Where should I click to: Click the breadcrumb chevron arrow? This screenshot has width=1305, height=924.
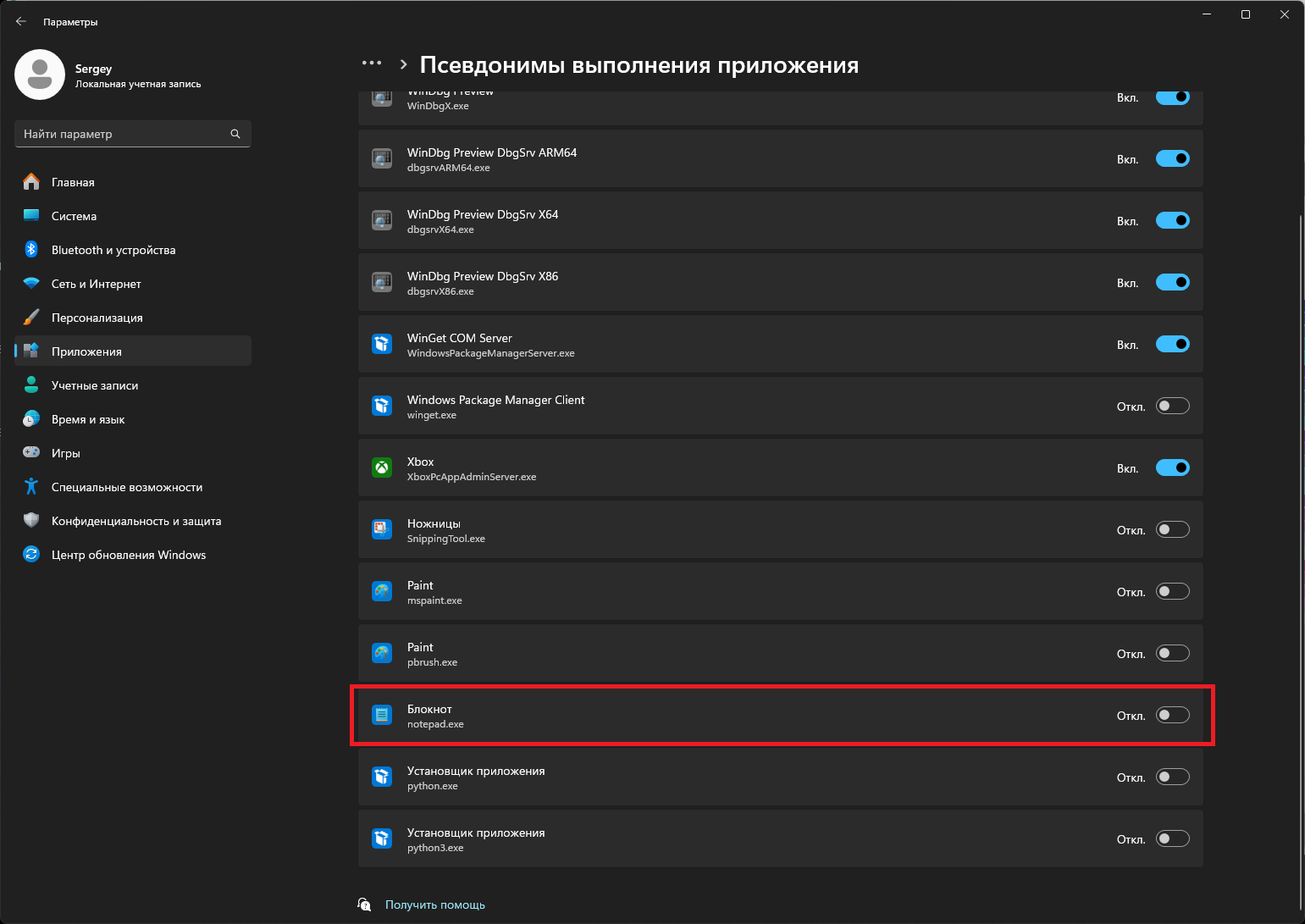(x=403, y=64)
